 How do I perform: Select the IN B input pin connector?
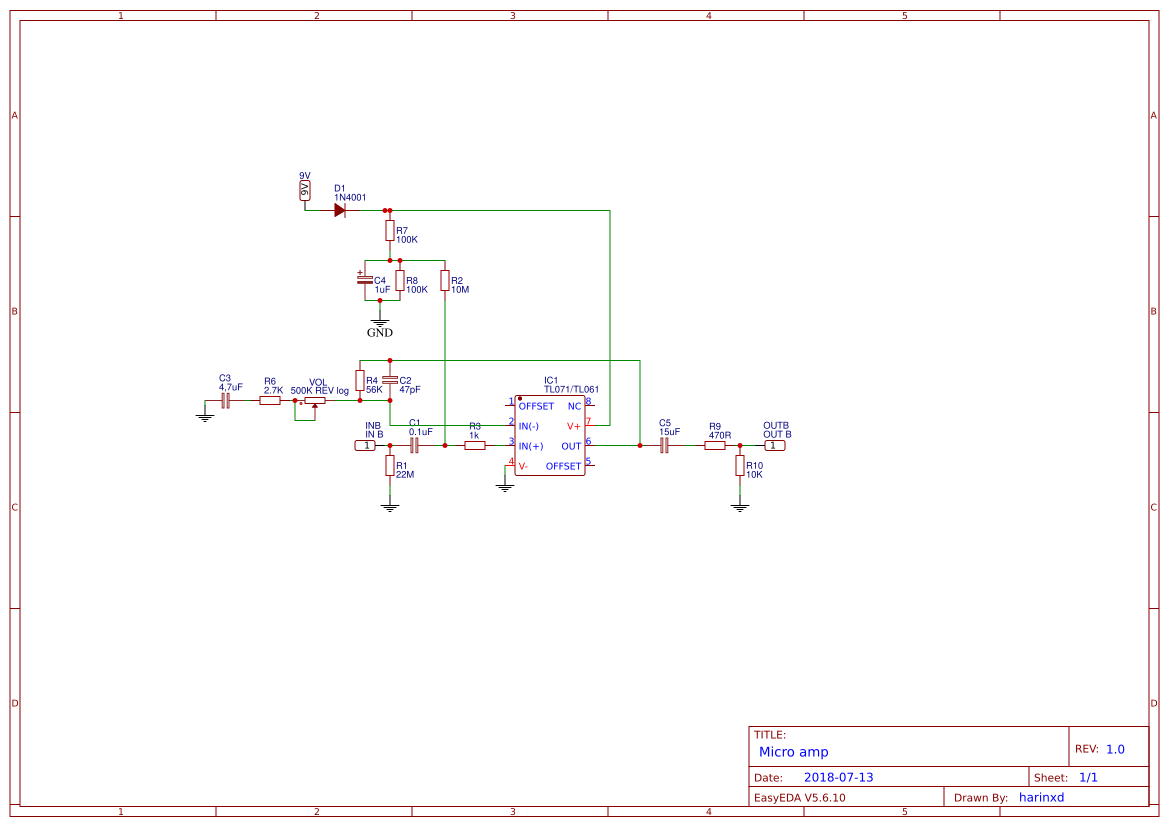pos(365,443)
